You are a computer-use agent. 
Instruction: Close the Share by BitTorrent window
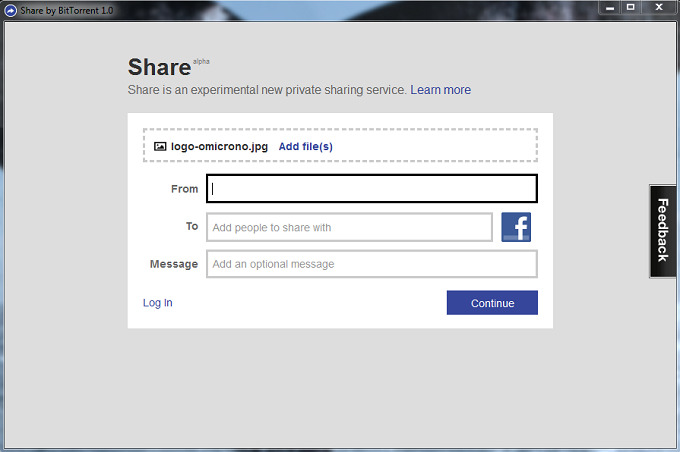click(659, 7)
